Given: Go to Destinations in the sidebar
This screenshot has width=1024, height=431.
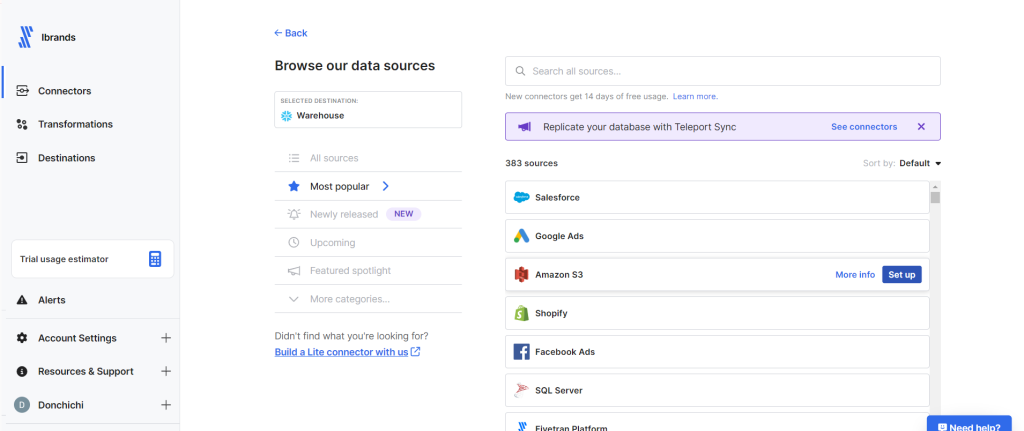Looking at the screenshot, I should 66,158.
